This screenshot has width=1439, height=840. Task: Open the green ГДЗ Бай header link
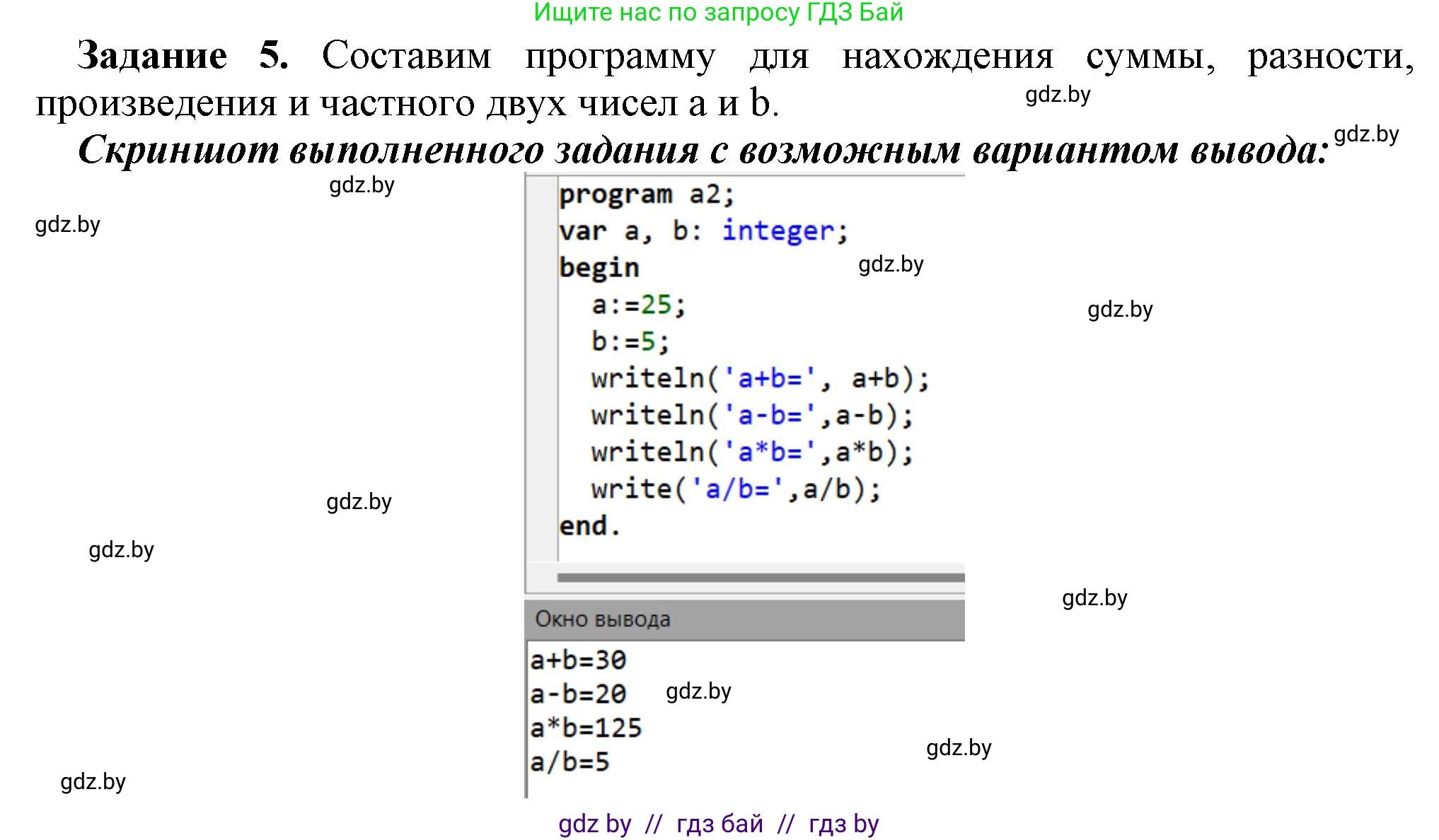(719, 13)
